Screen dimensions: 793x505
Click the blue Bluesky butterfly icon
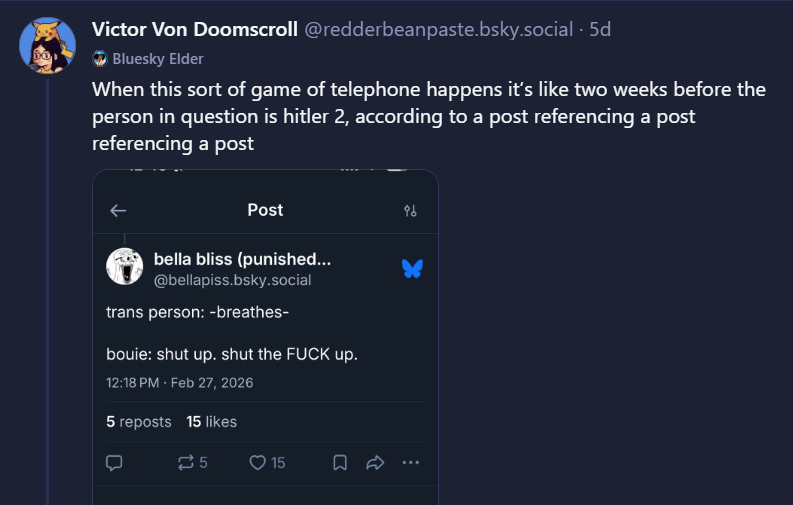(x=411, y=268)
